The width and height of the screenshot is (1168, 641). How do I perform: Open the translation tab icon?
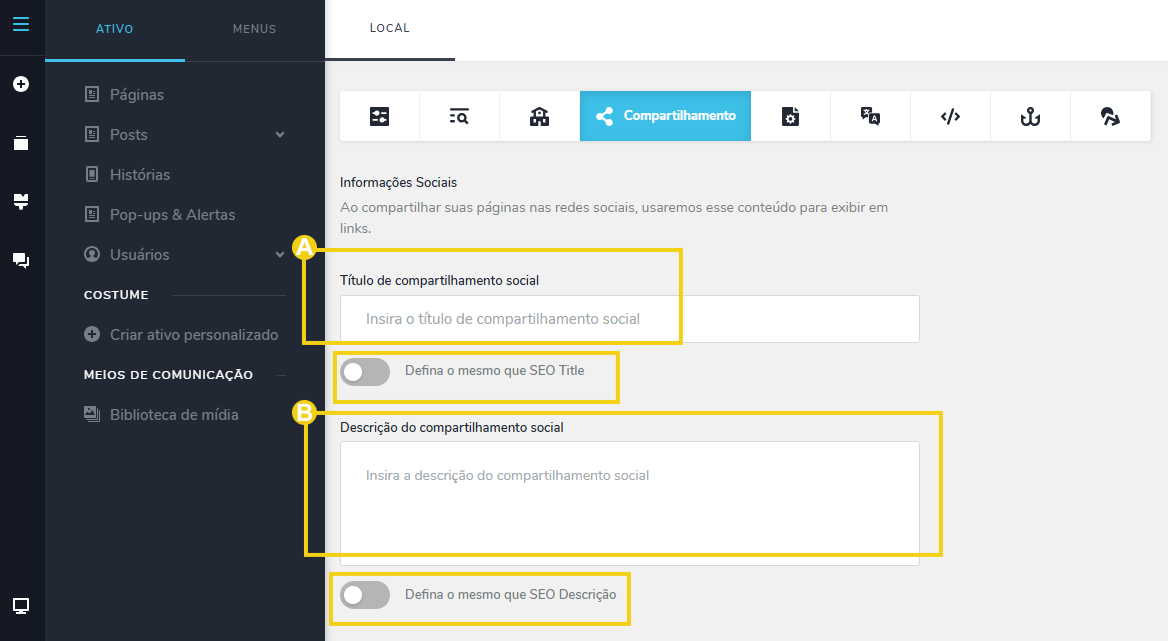(x=870, y=116)
